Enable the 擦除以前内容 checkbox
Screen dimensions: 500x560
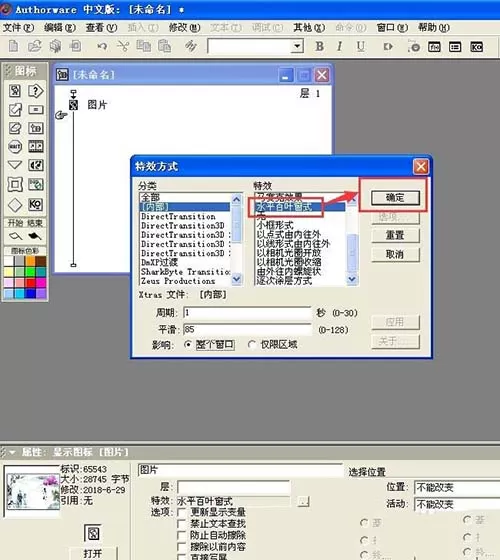tap(182, 547)
